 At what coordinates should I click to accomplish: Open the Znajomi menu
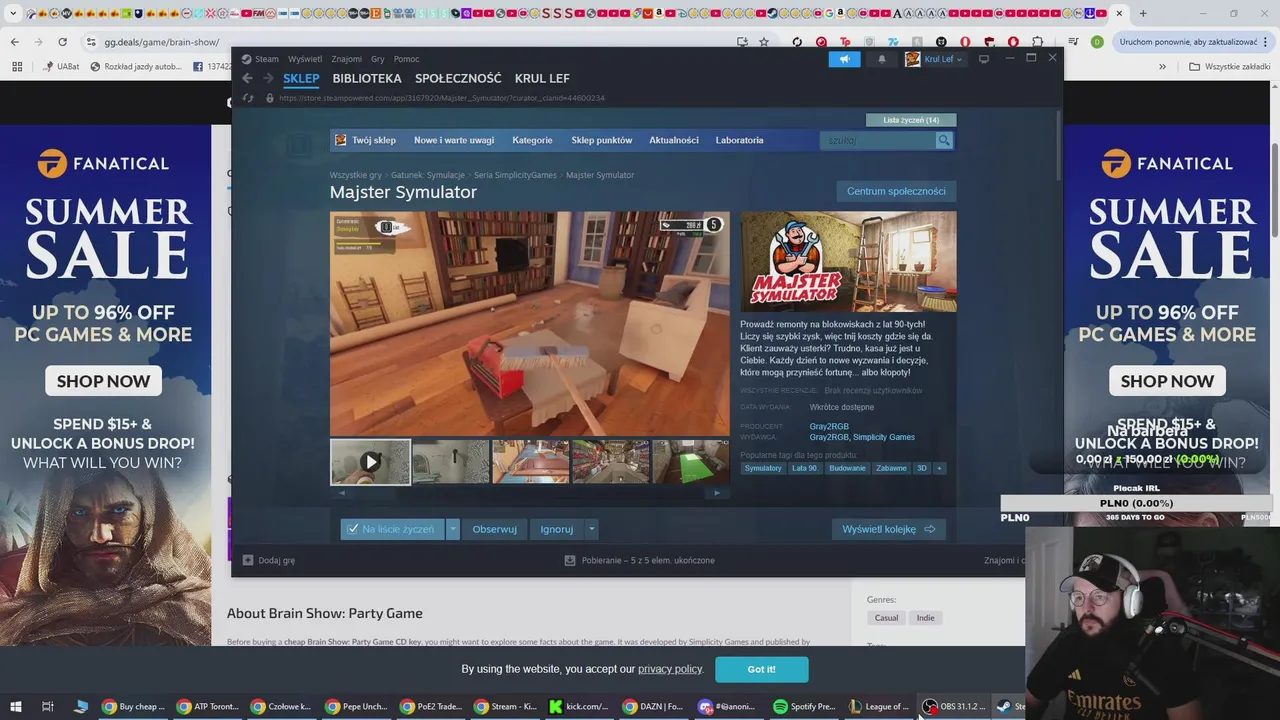[347, 59]
